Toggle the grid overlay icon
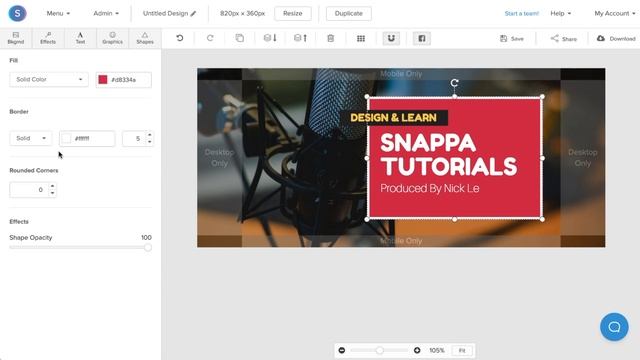The width and height of the screenshot is (640, 360). click(361, 38)
